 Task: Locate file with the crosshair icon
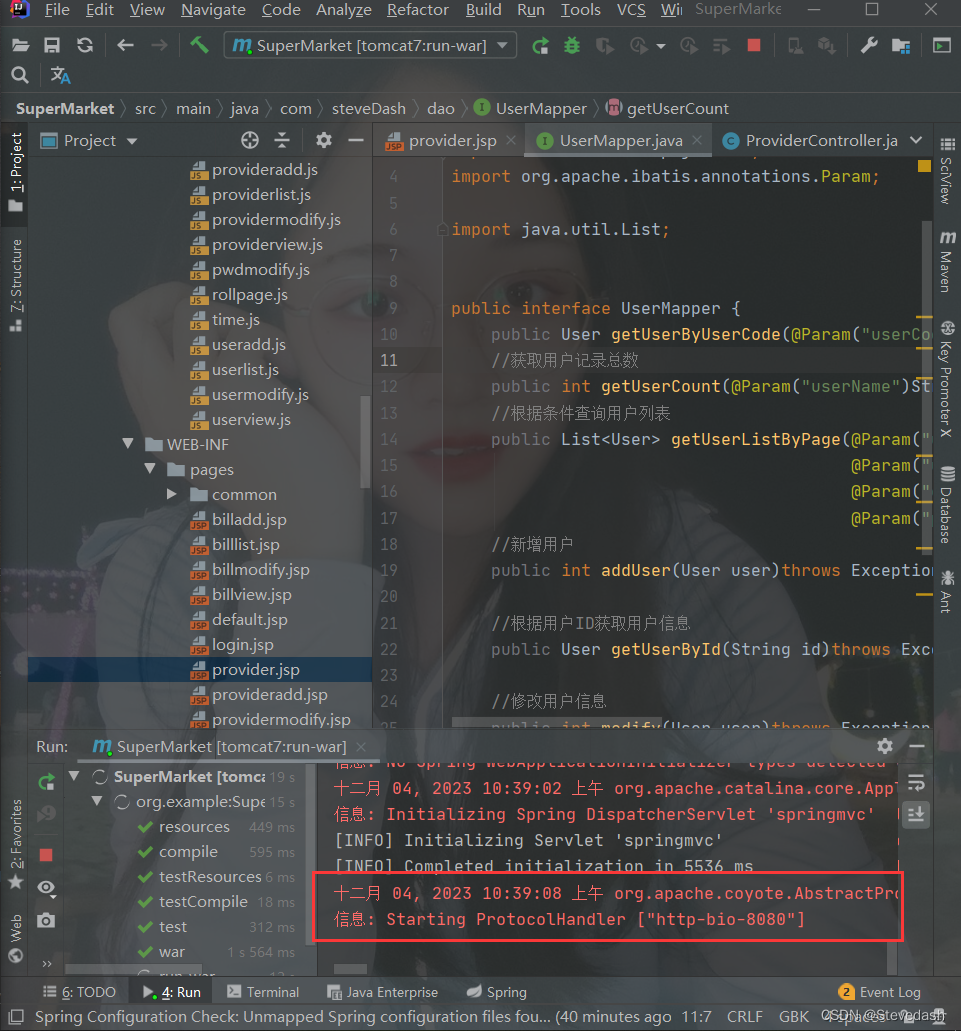pyautogui.click(x=250, y=140)
